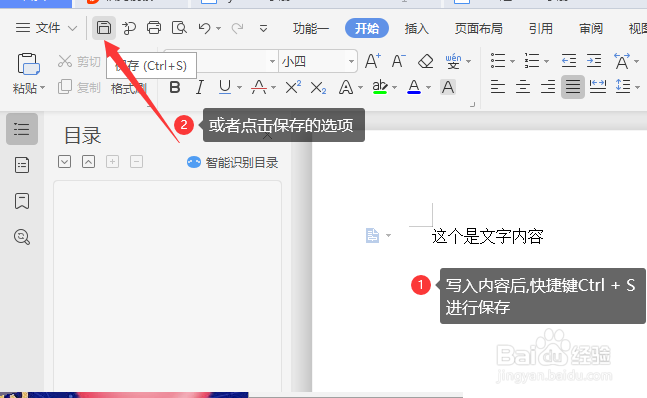Align text right

(x=548, y=87)
